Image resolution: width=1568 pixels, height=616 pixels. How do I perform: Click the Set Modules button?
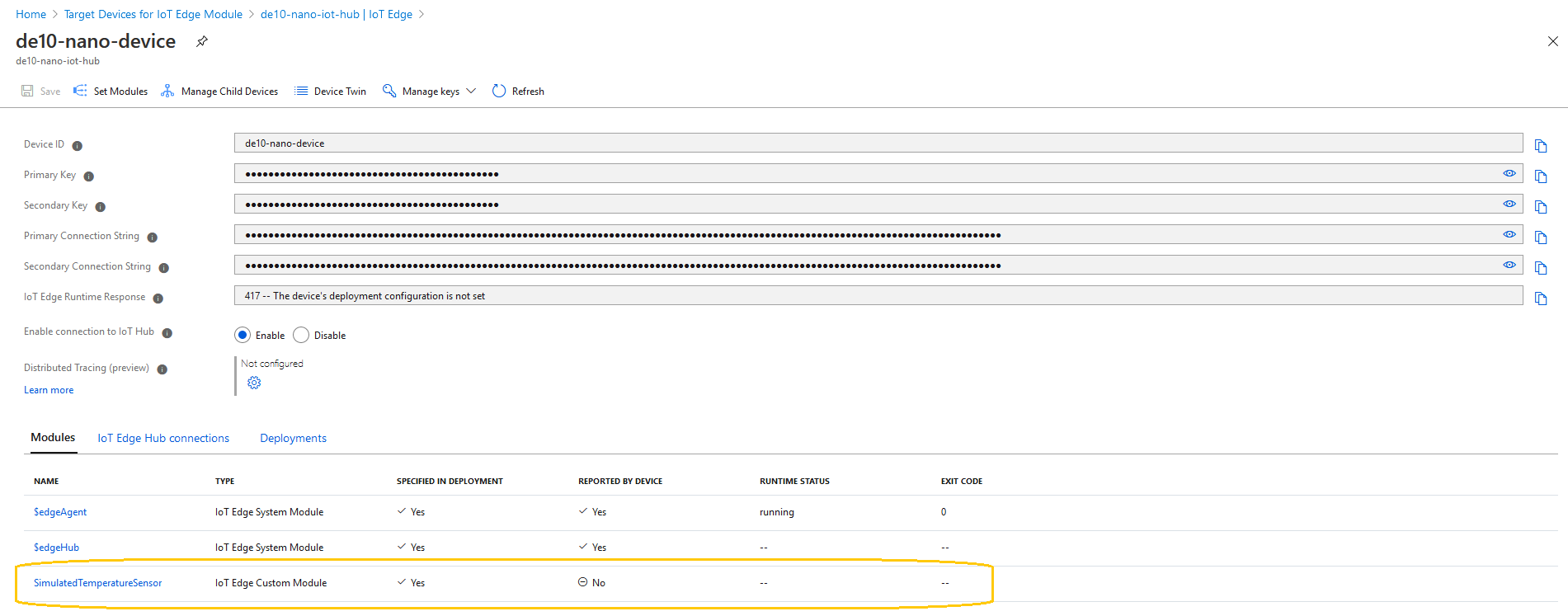(x=111, y=92)
